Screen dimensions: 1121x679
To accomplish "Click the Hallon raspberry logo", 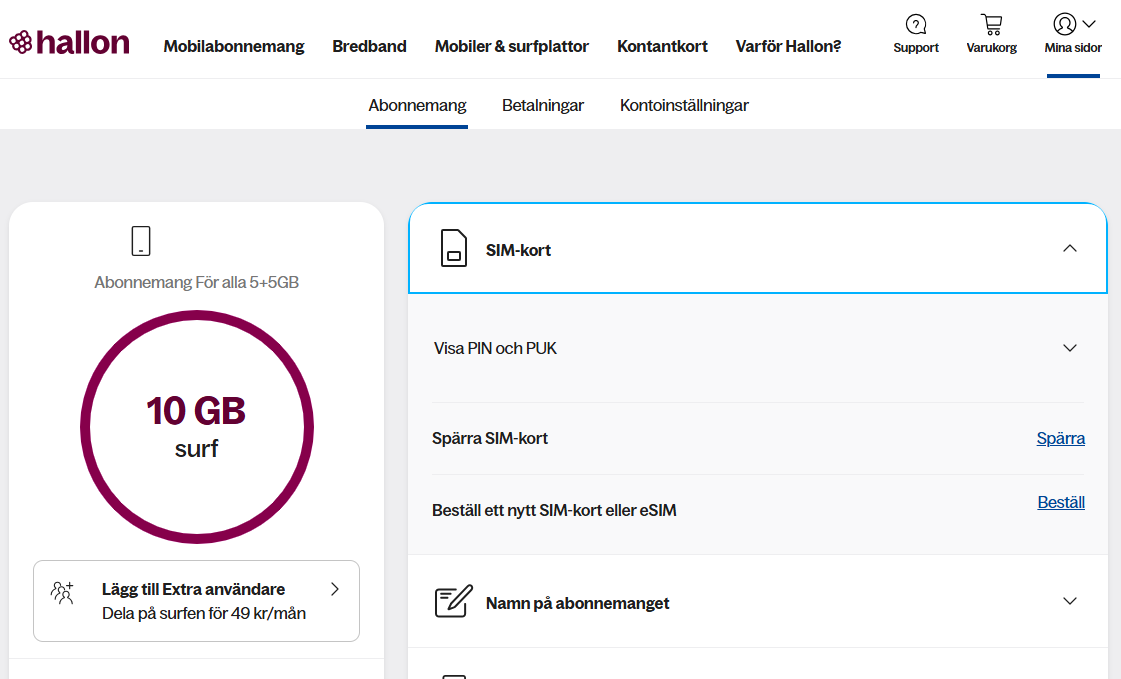I will tap(69, 42).
